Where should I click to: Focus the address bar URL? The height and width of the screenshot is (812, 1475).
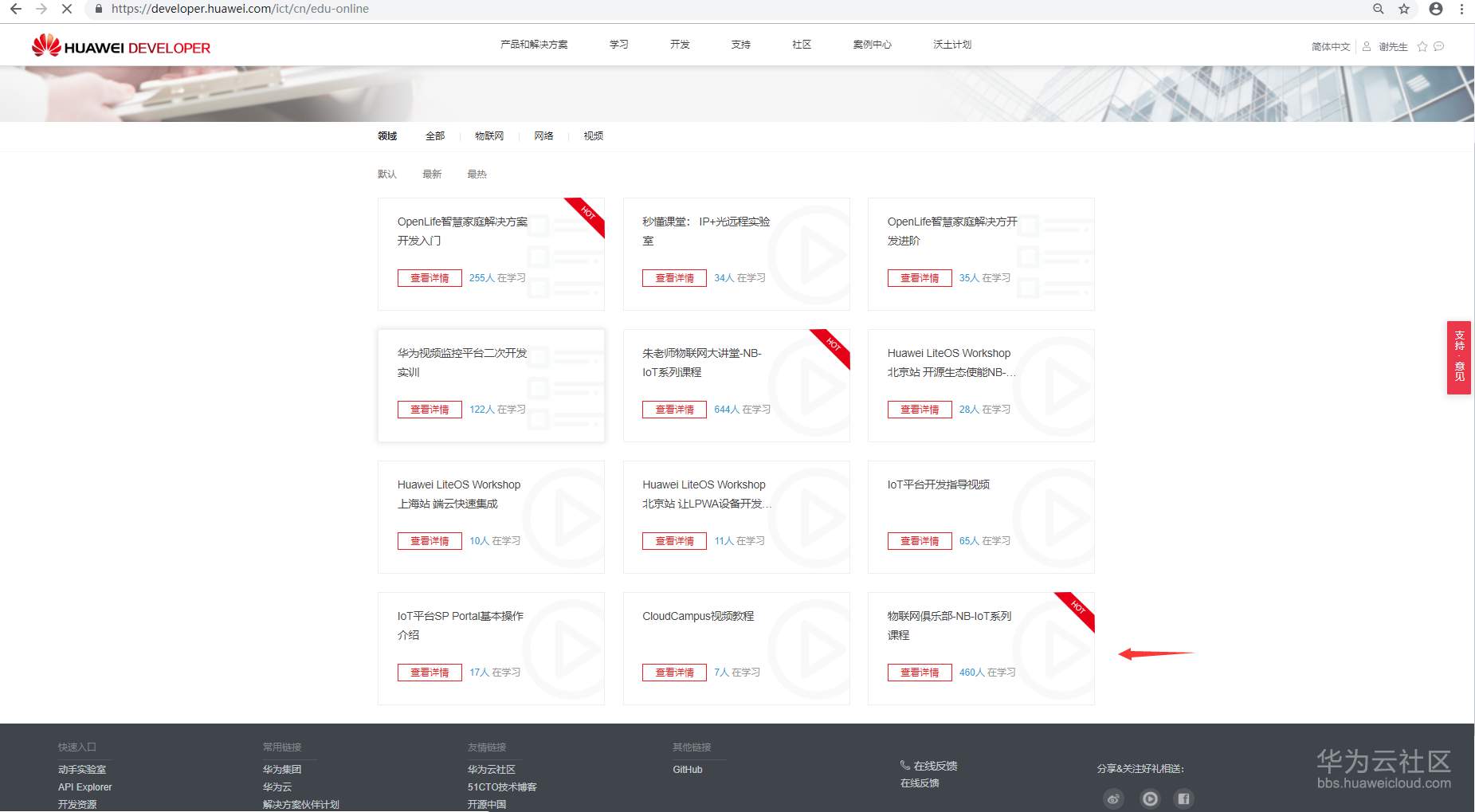(x=240, y=9)
